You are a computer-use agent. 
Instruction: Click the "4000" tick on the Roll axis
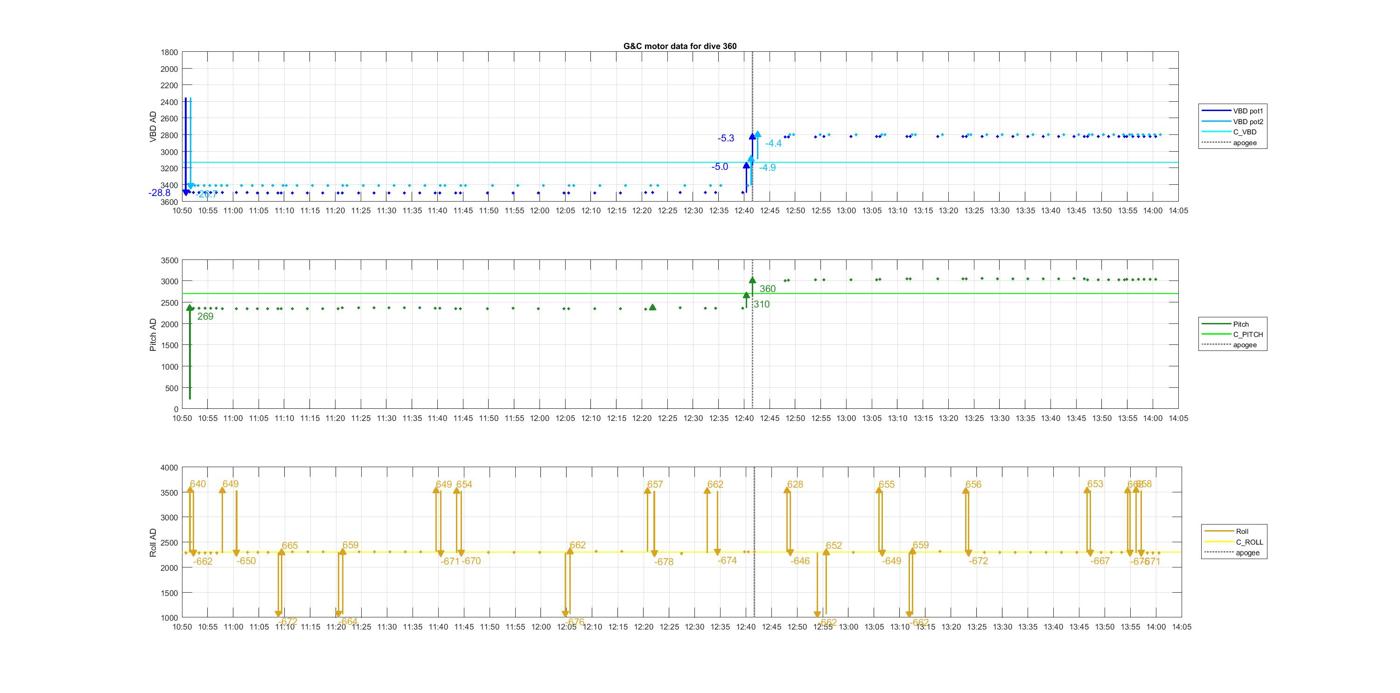pyautogui.click(x=169, y=467)
